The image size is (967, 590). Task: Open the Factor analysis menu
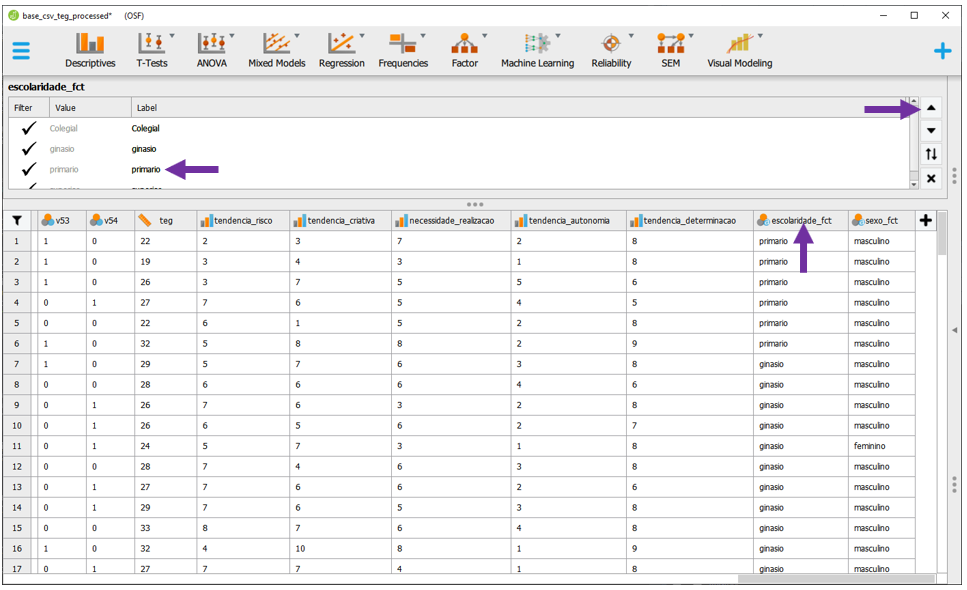click(x=464, y=50)
